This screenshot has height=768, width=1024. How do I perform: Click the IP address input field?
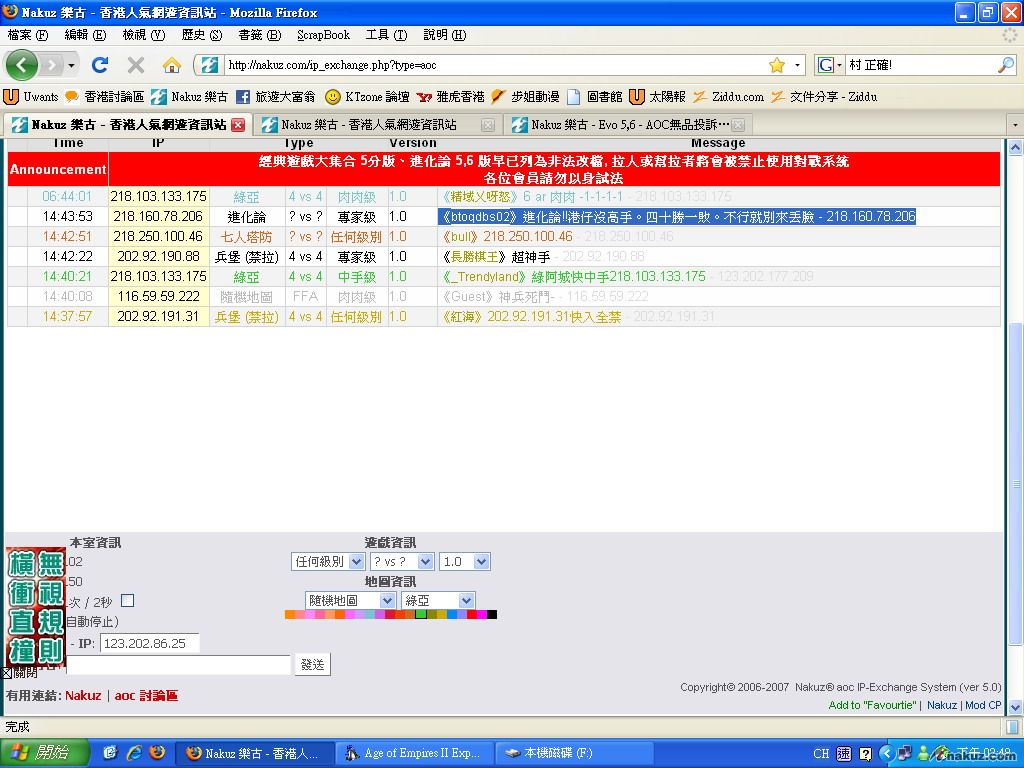pos(150,643)
